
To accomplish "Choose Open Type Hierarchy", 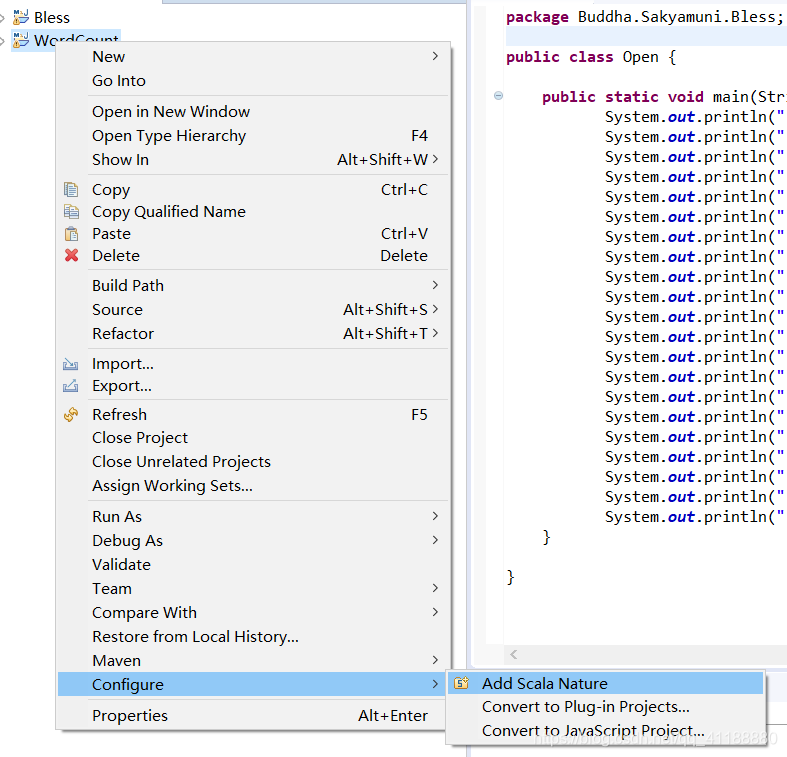I will (253, 136).
